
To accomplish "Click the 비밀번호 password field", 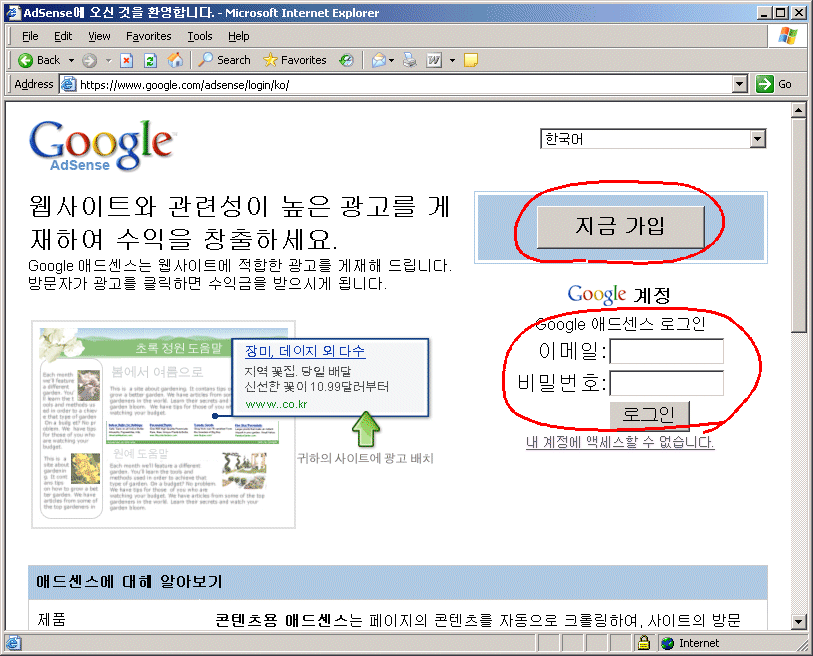I will 666,384.
